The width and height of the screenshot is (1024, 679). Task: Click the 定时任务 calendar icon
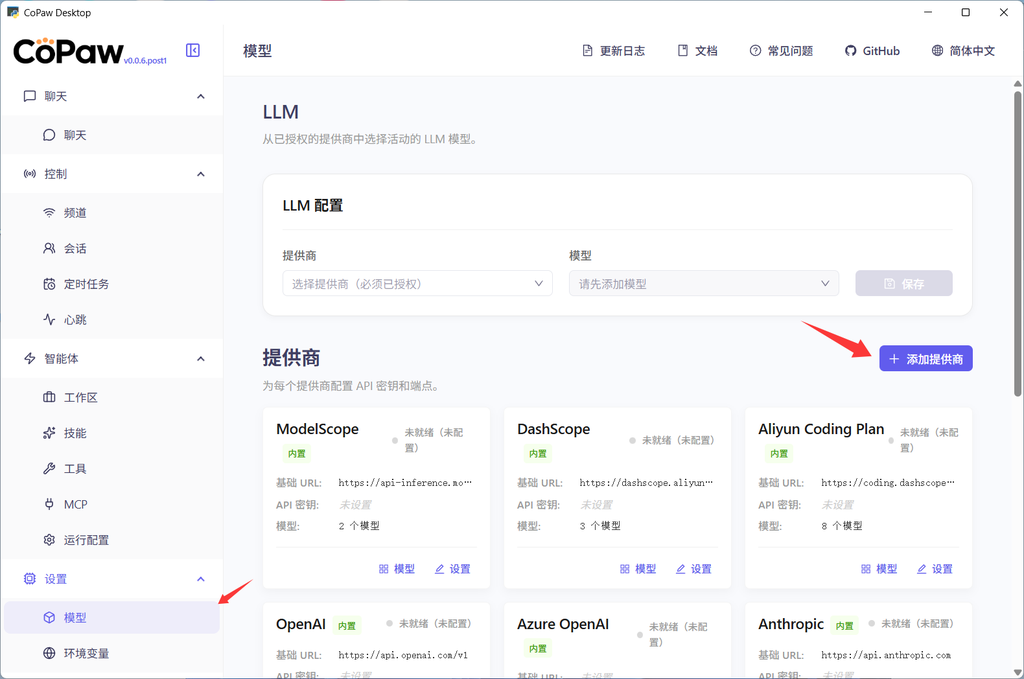49,284
